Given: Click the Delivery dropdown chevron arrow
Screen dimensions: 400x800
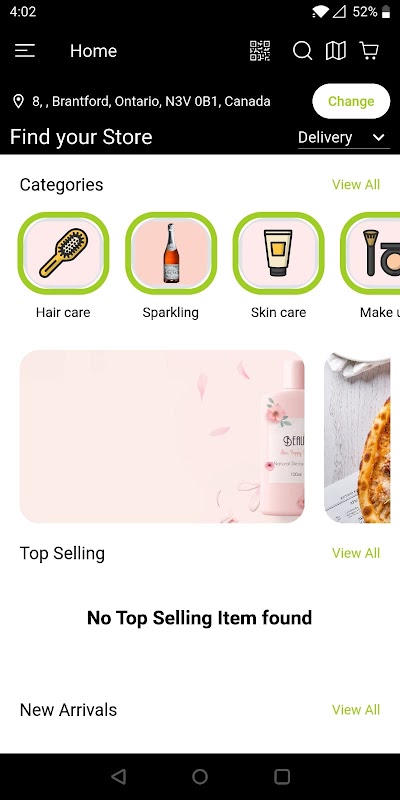Looking at the screenshot, I should [x=379, y=137].
